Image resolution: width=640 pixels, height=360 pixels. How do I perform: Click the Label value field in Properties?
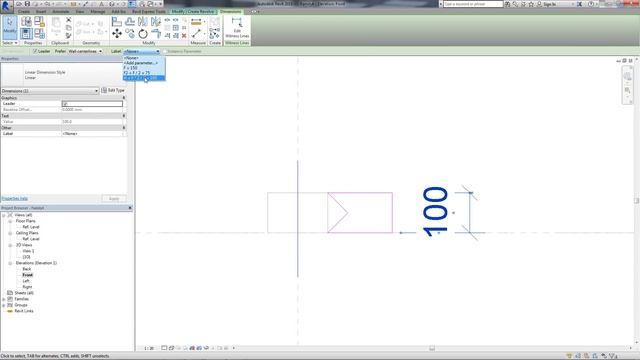[x=92, y=134]
